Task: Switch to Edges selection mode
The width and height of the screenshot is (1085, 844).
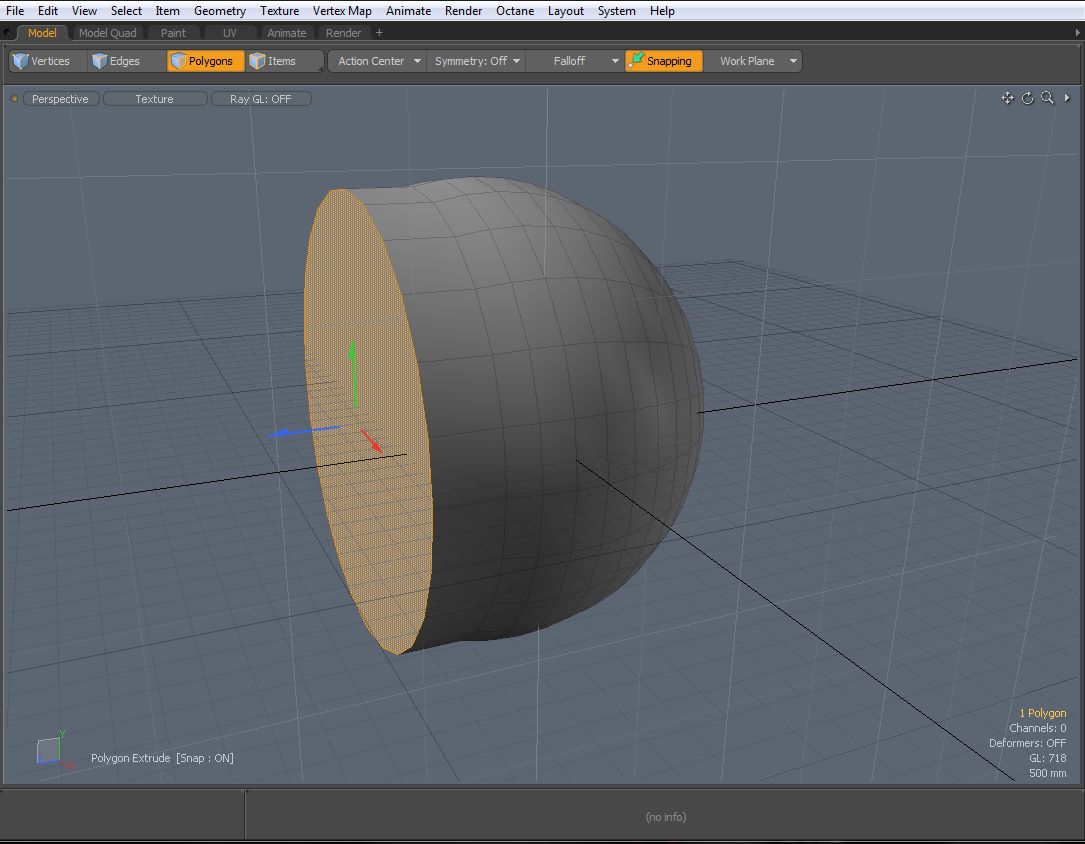Action: [116, 61]
